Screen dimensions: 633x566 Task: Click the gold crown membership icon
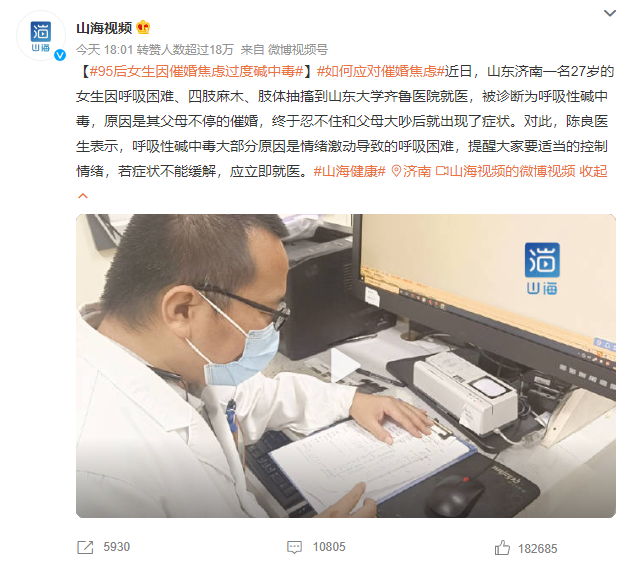click(x=143, y=27)
